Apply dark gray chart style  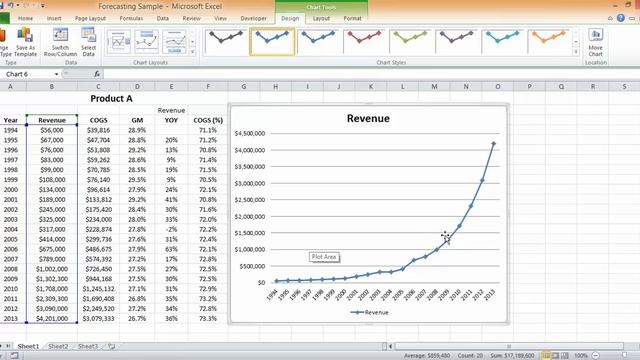click(226, 42)
